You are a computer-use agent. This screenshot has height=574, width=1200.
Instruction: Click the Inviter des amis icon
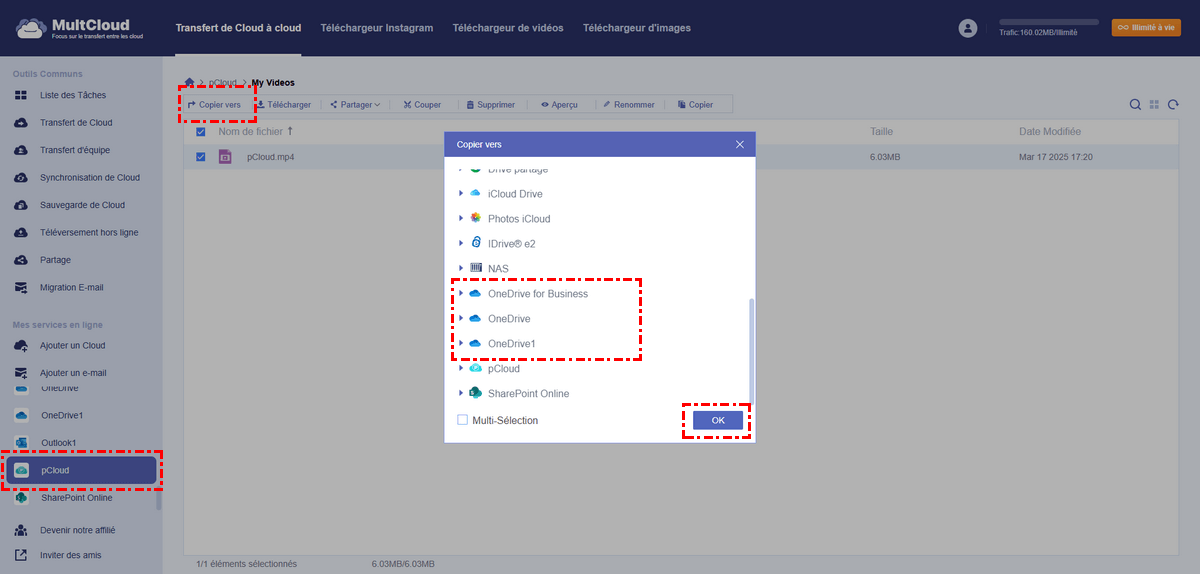pos(21,555)
